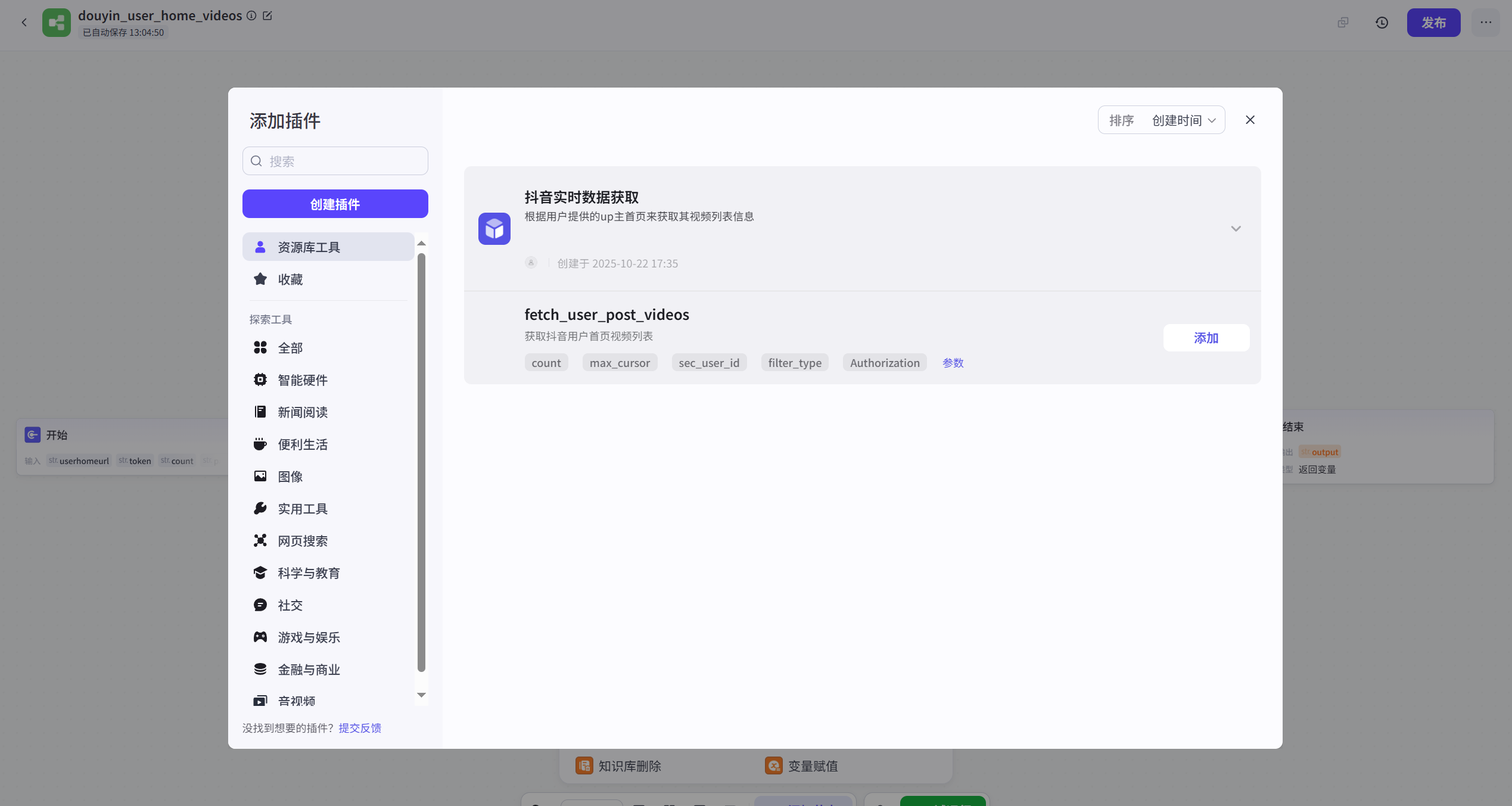The image size is (1512, 806).
Task: Click the edit workflow name pencil icon
Action: point(267,15)
